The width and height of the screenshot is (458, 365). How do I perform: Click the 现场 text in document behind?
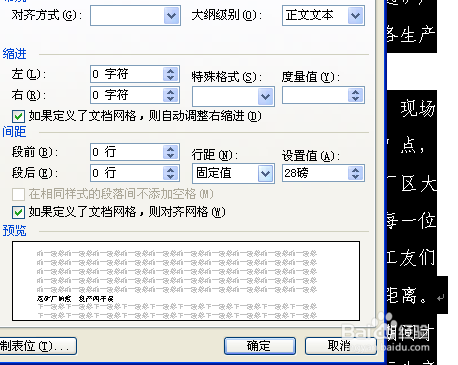[418, 108]
